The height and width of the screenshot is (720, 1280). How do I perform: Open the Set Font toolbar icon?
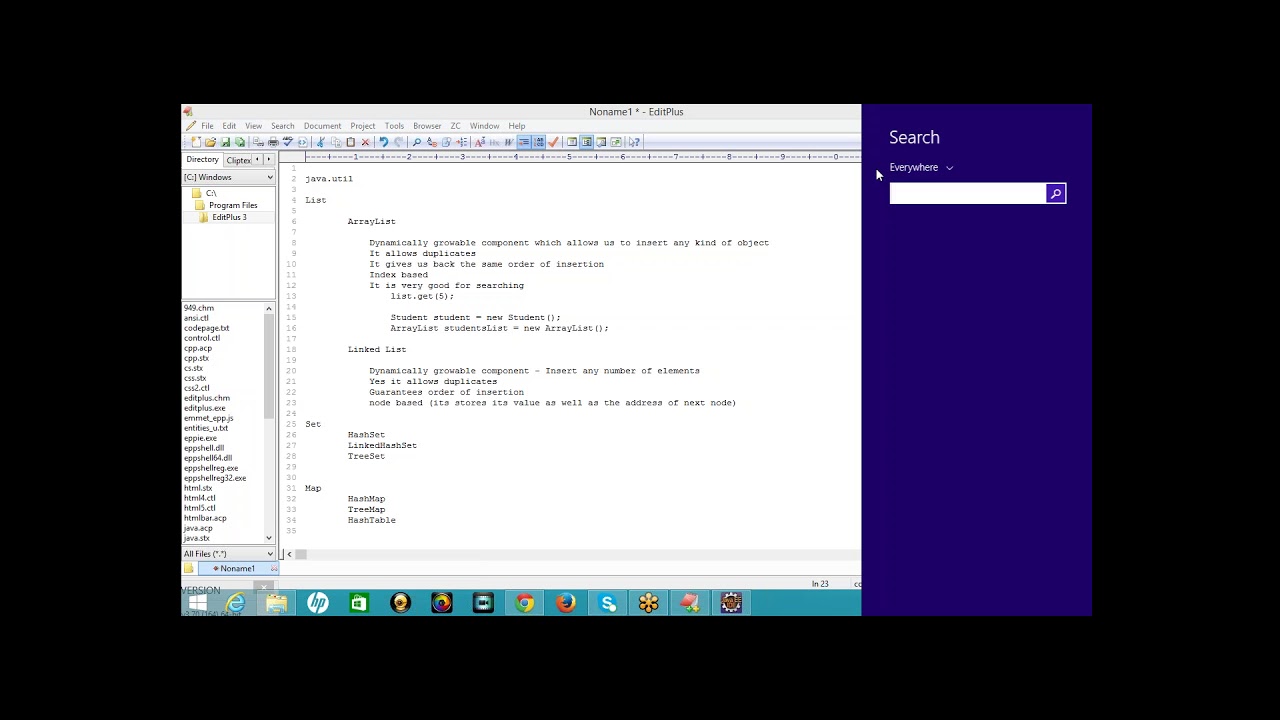[x=480, y=142]
